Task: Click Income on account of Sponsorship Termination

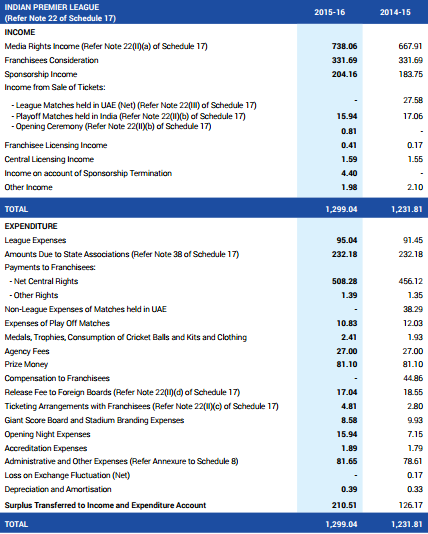Action: (88, 173)
